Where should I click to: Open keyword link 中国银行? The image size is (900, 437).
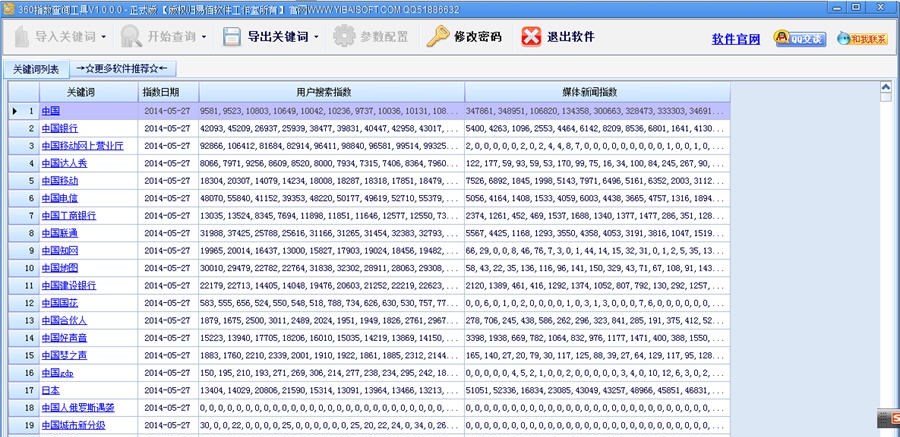[60, 128]
